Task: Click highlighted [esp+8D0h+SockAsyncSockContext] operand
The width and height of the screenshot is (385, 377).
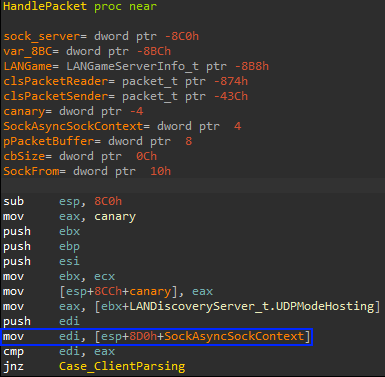Action: (x=203, y=336)
